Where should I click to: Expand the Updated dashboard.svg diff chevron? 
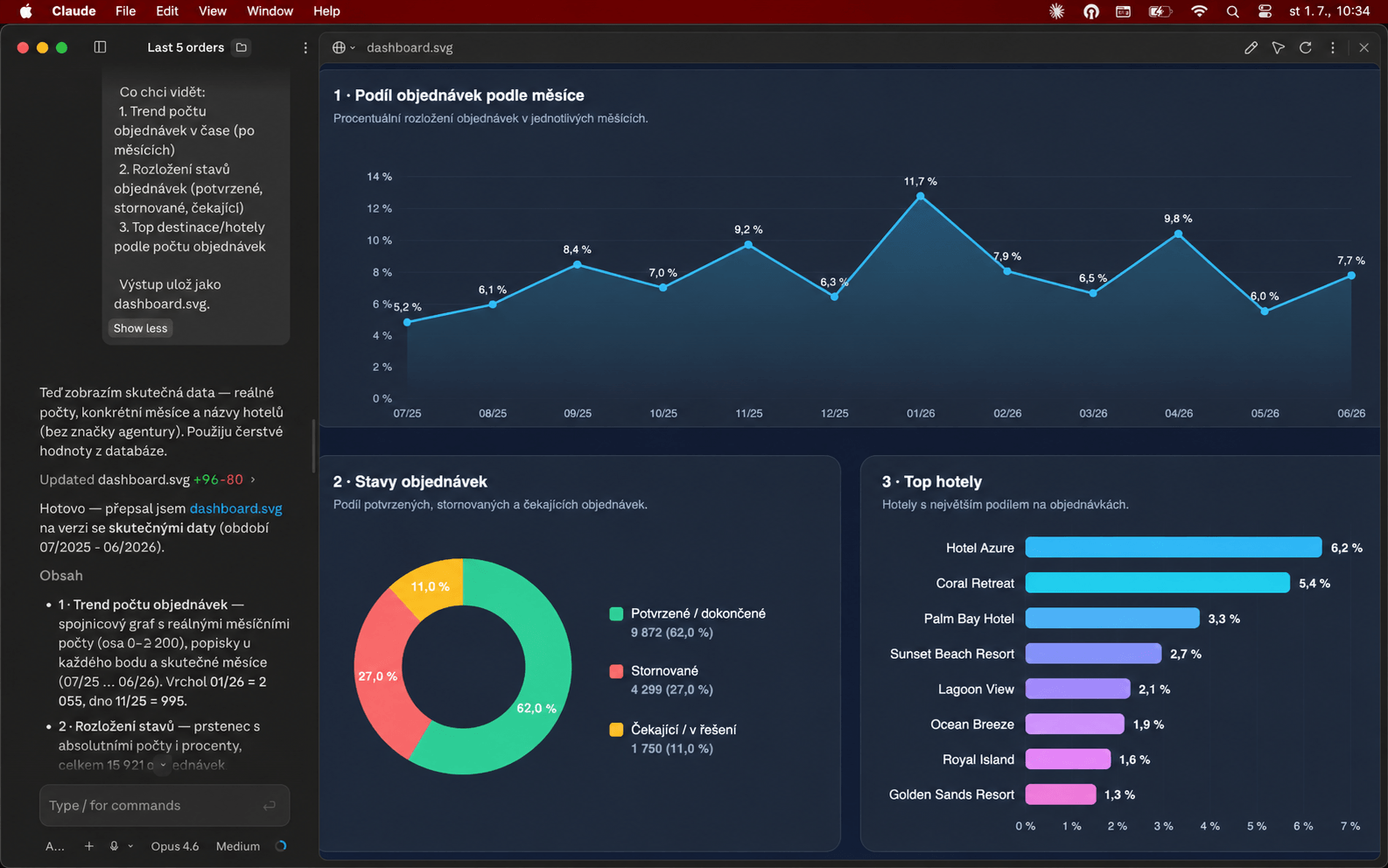pos(253,479)
